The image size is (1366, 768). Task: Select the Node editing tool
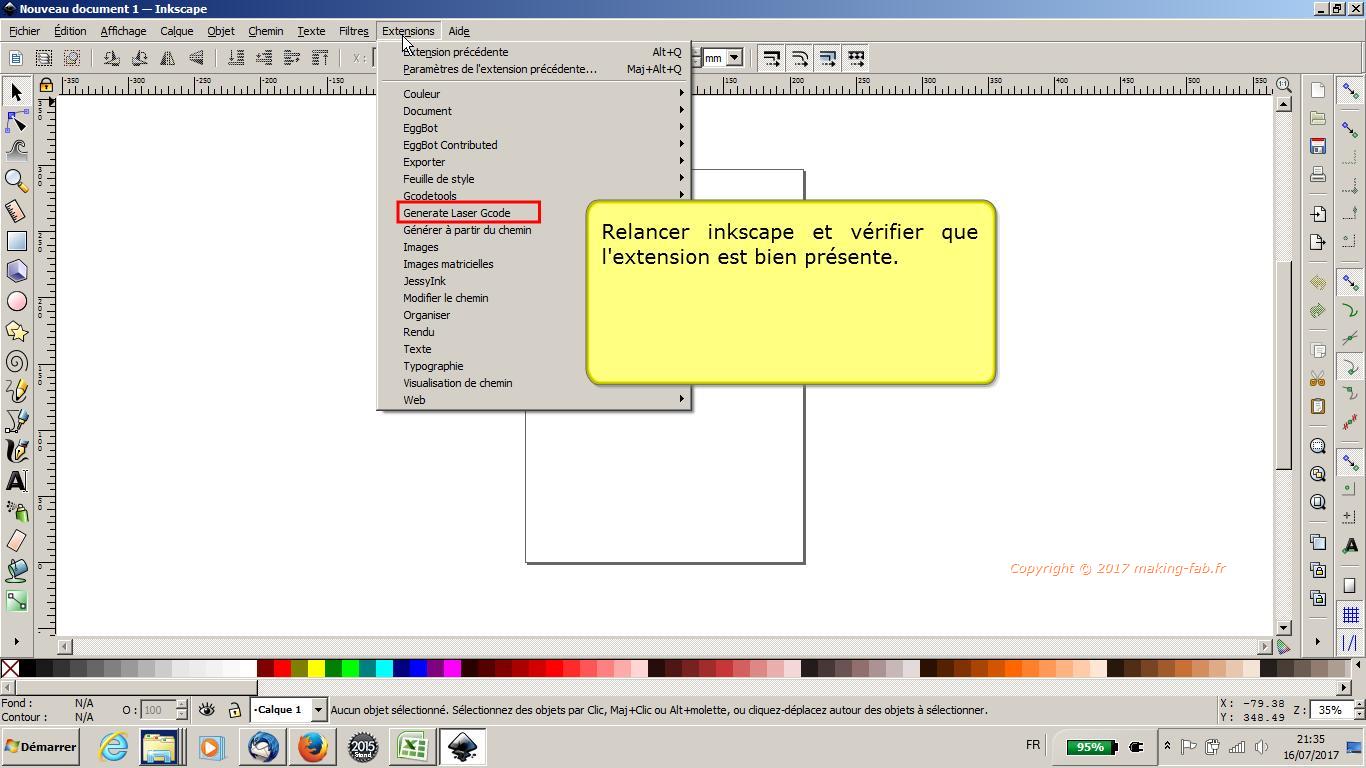tap(16, 122)
